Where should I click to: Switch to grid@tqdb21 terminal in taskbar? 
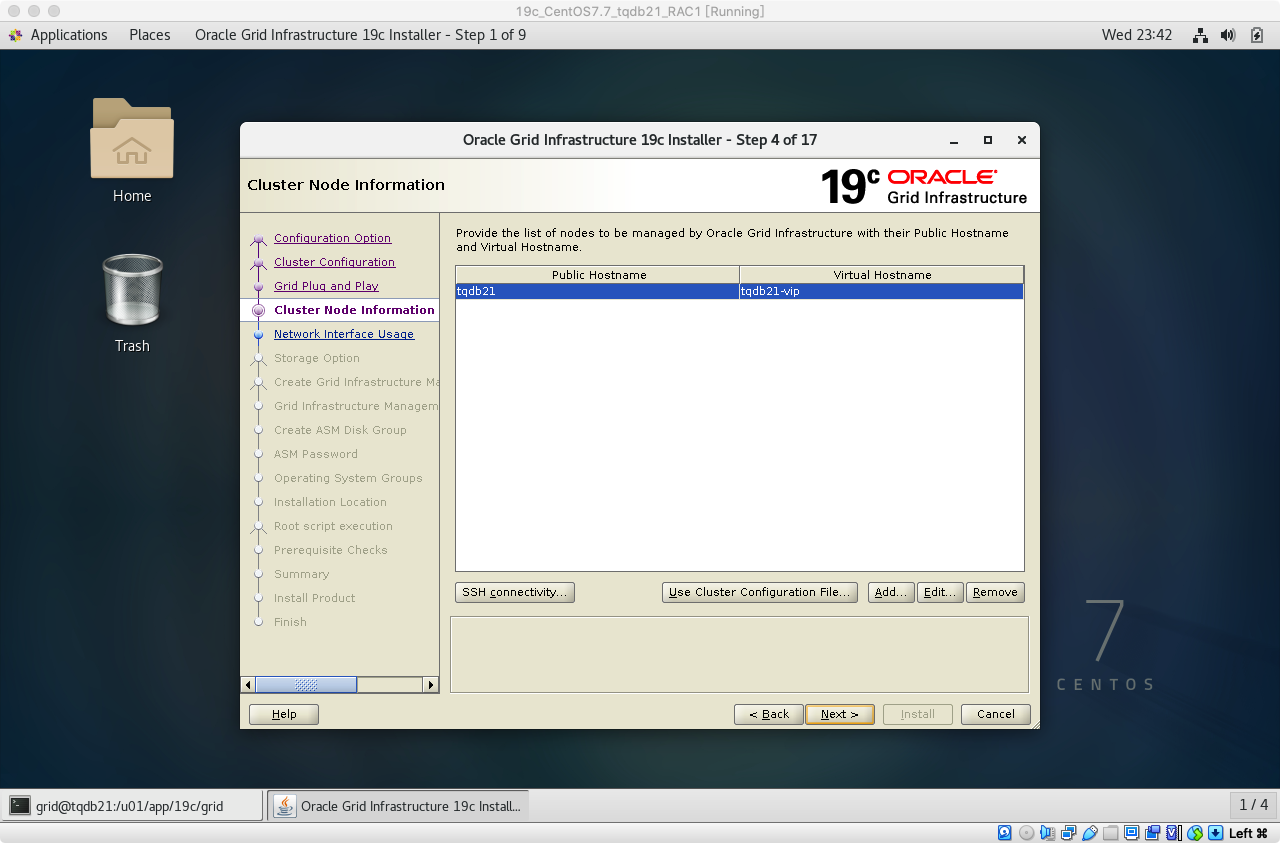(x=133, y=806)
